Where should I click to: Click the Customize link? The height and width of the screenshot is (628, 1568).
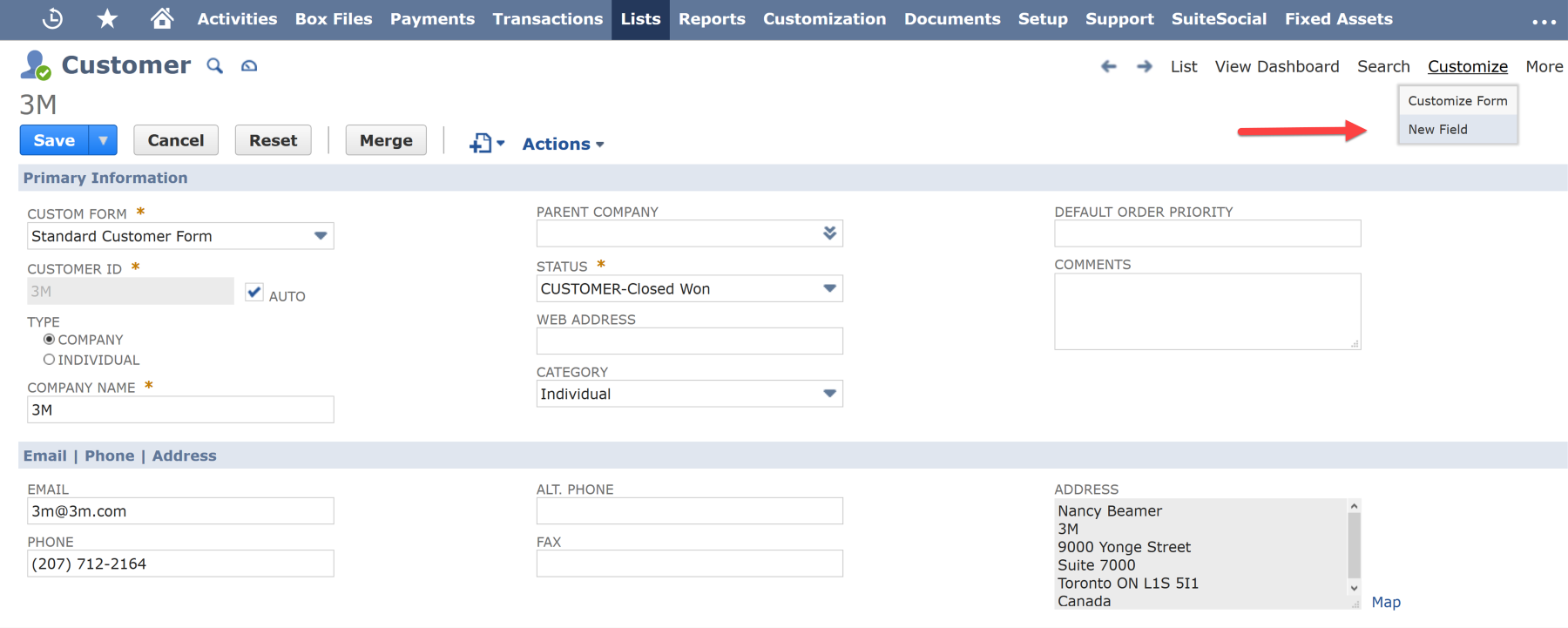[1467, 66]
